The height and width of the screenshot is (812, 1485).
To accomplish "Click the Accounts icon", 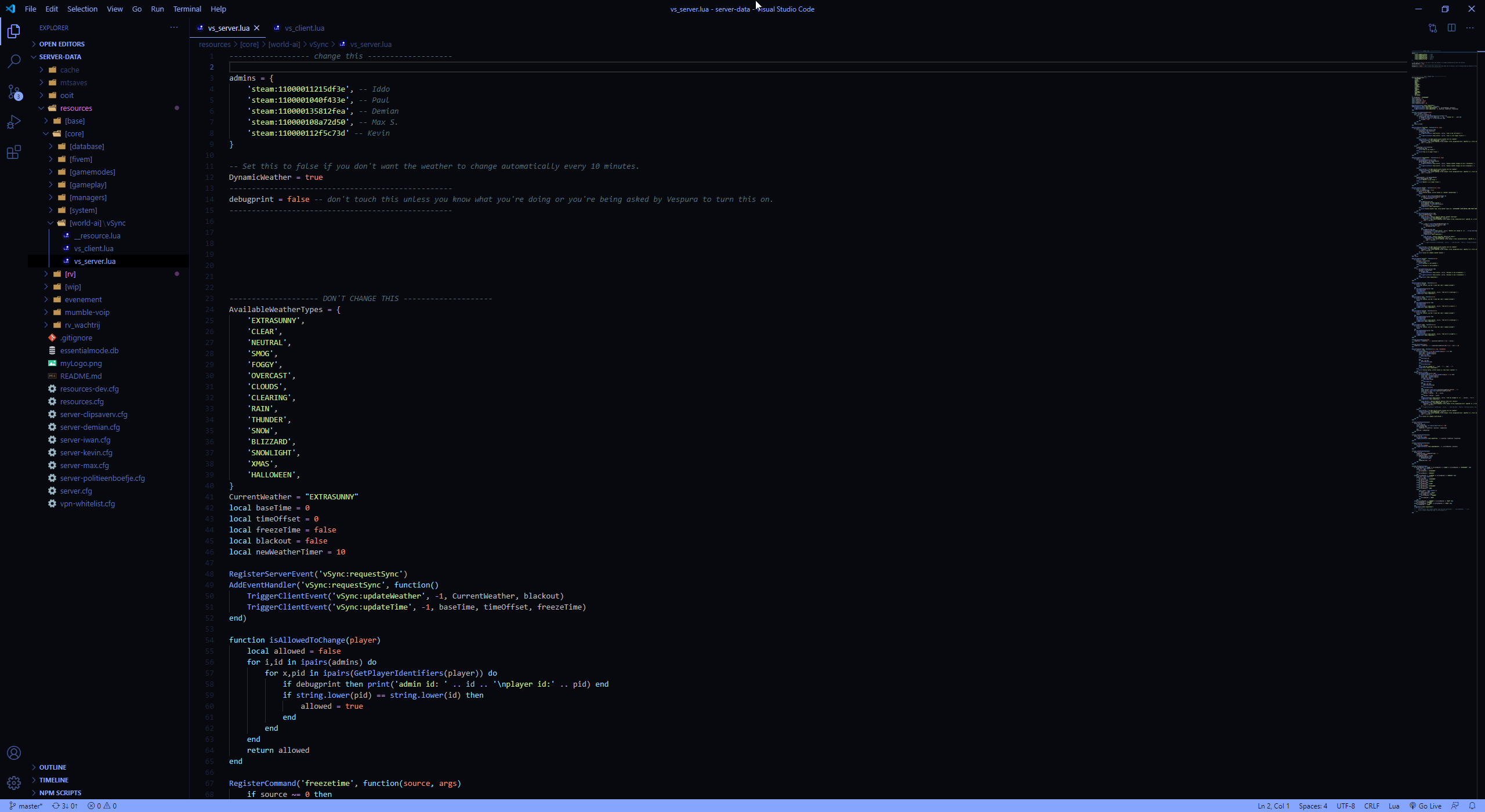I will pyautogui.click(x=14, y=753).
